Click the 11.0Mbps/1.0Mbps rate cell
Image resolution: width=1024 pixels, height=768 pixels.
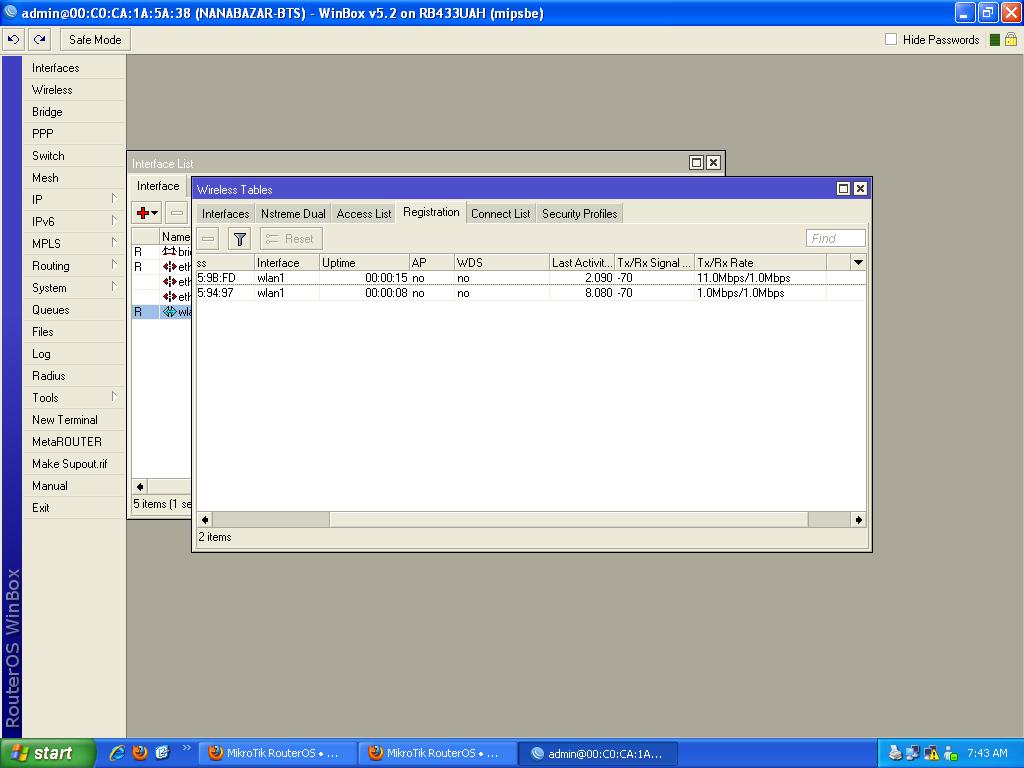click(744, 278)
